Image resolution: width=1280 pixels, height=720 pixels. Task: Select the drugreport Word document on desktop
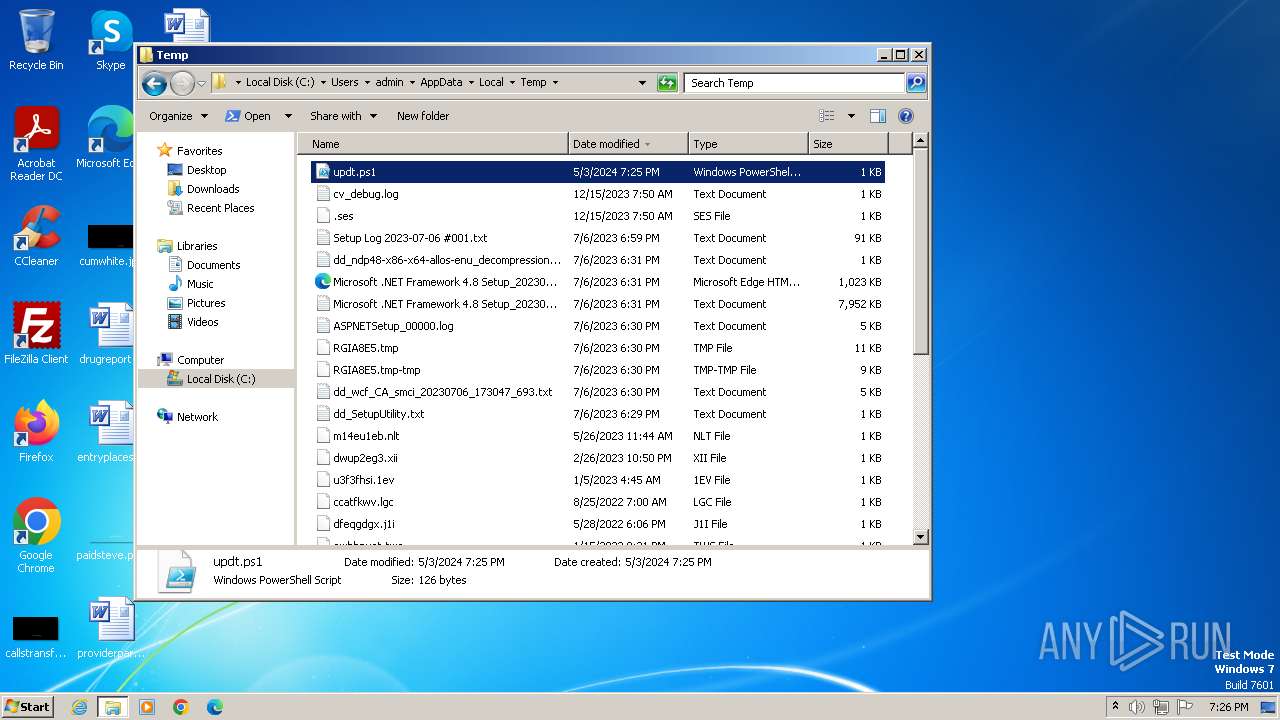[107, 333]
